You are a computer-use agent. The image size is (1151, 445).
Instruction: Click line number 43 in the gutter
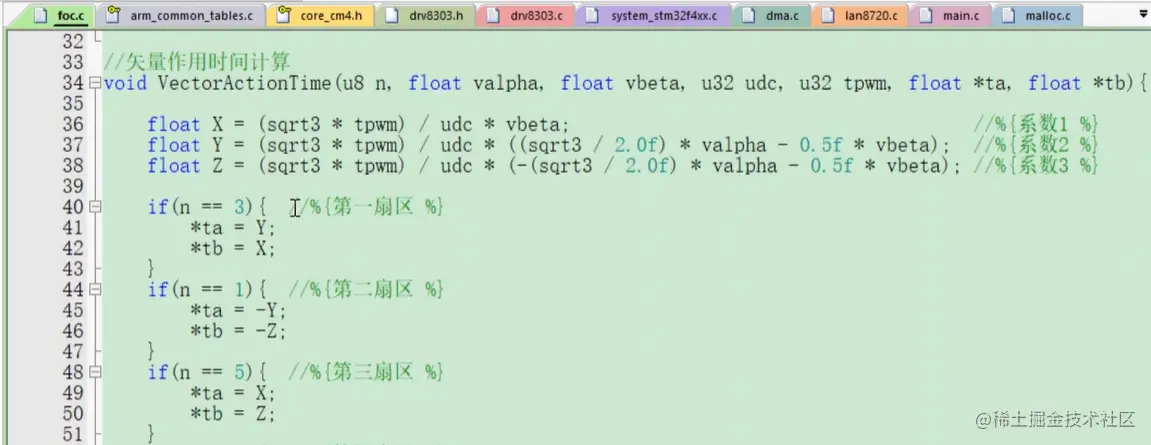(73, 269)
